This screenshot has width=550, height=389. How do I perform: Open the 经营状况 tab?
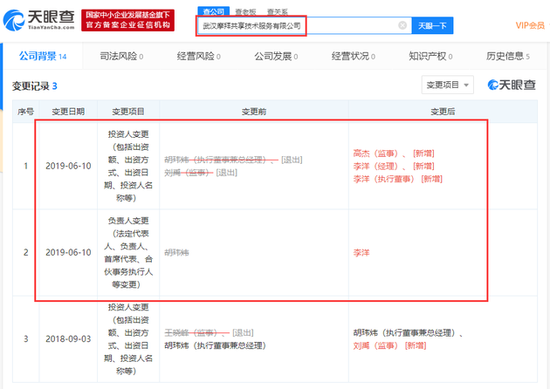coord(353,56)
